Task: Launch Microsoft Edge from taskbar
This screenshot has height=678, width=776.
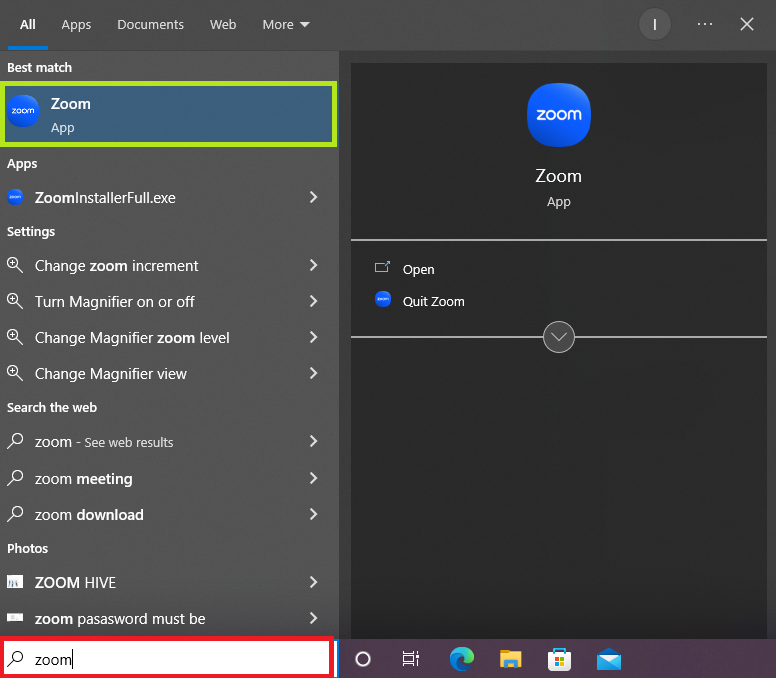Action: coord(461,659)
